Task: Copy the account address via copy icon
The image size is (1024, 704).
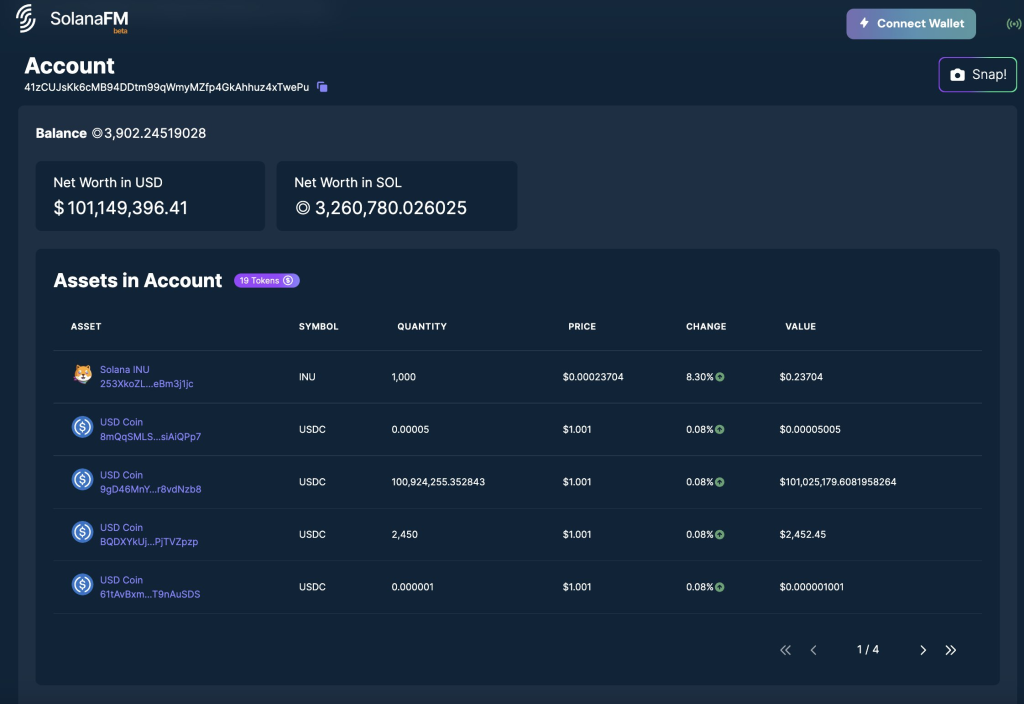Action: [x=322, y=87]
